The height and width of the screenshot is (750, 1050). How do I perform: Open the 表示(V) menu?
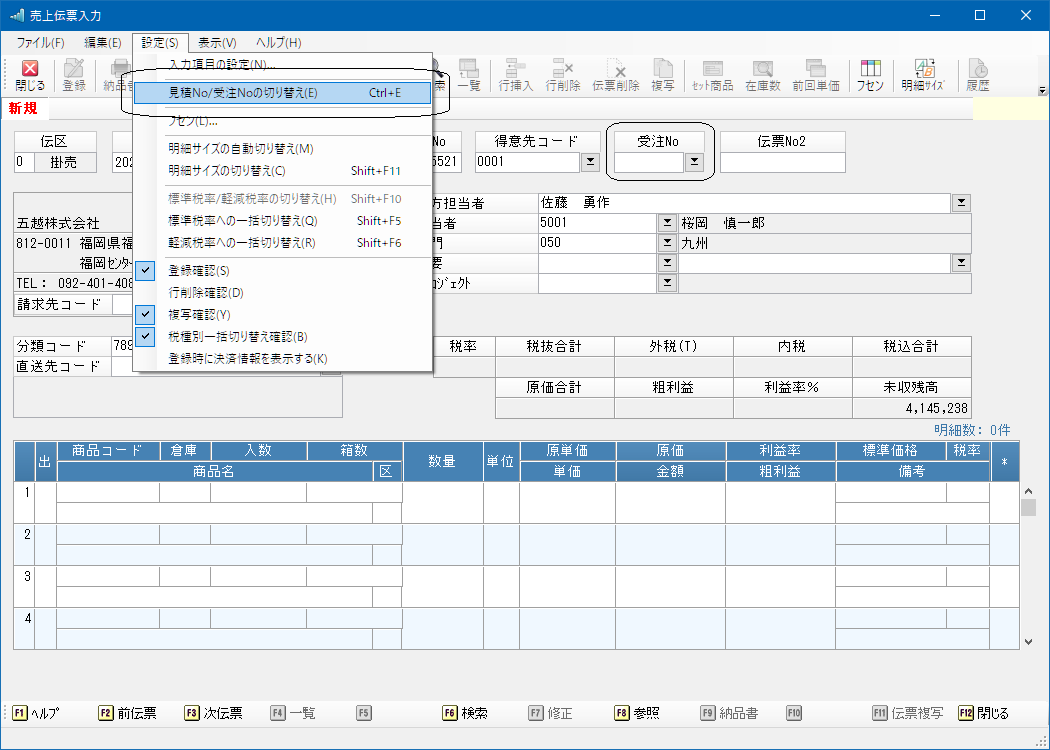point(217,43)
